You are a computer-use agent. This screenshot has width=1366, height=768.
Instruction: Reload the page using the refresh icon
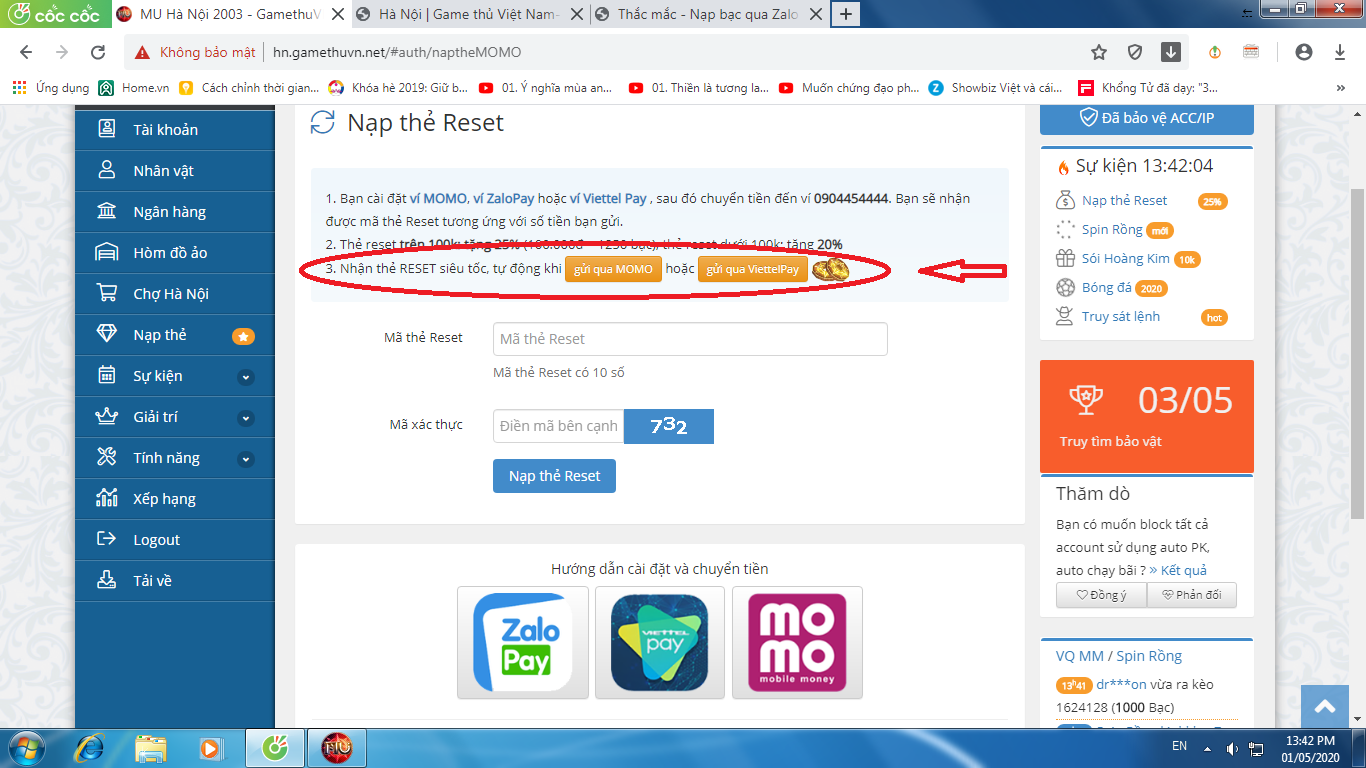point(98,52)
